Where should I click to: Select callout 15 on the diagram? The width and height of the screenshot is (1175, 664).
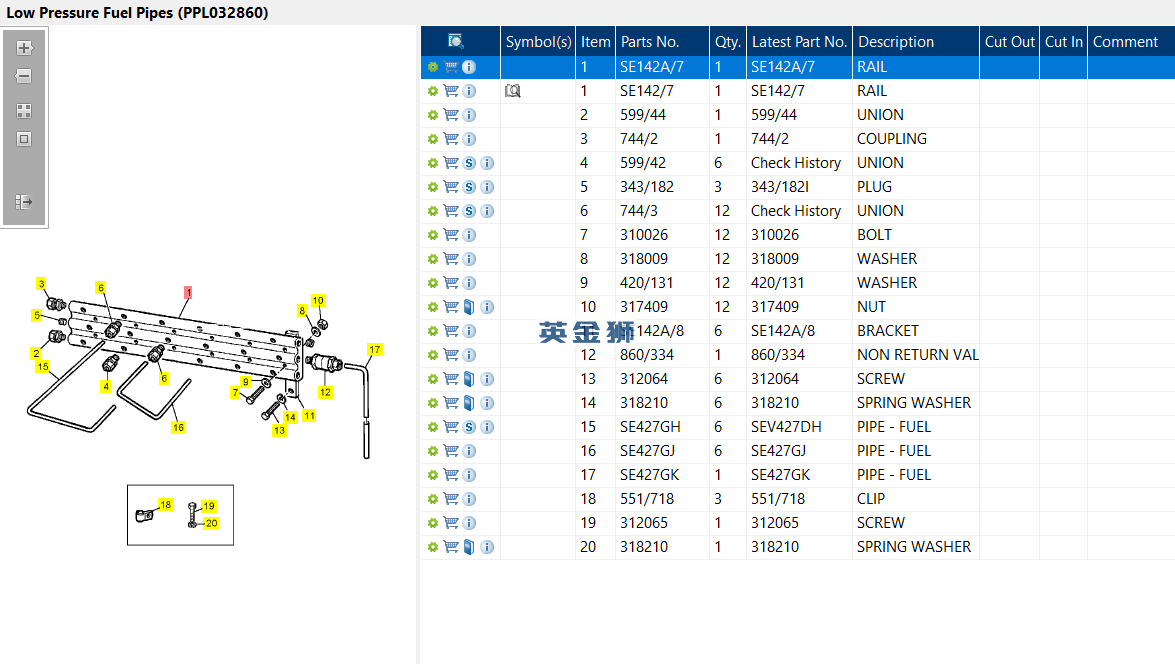(43, 366)
